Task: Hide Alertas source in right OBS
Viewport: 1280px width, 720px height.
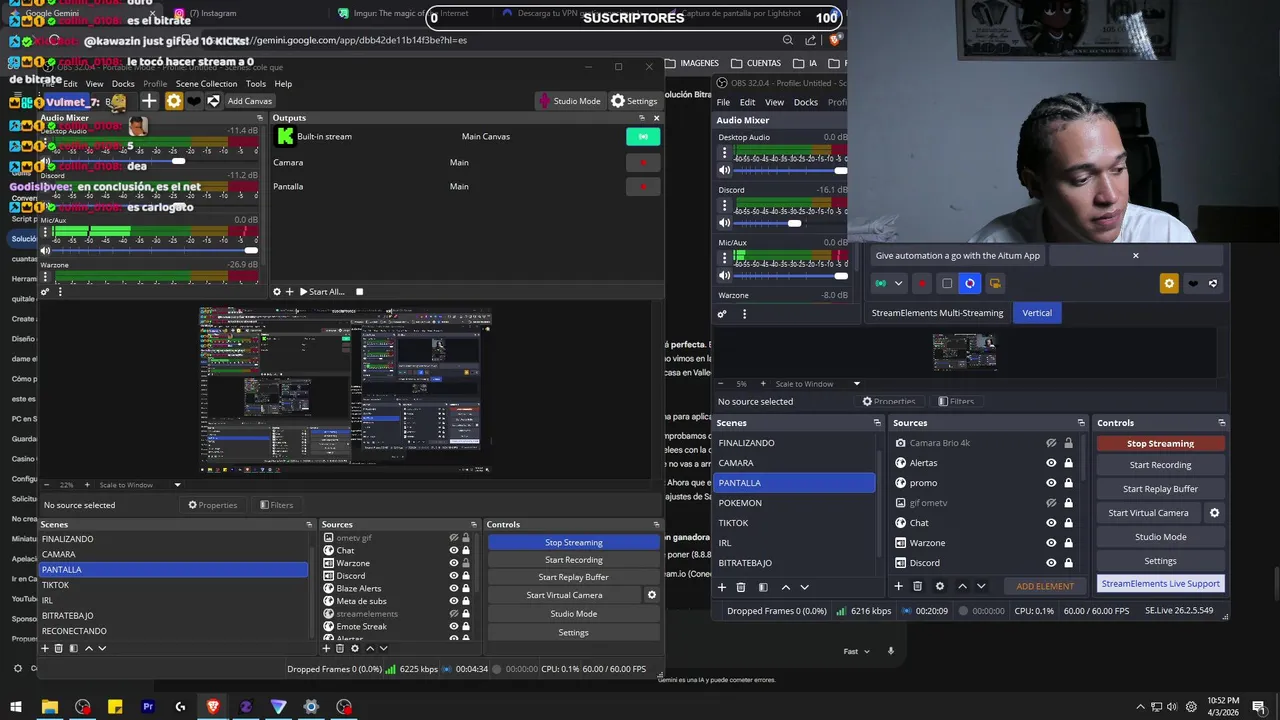Action: tap(1051, 463)
